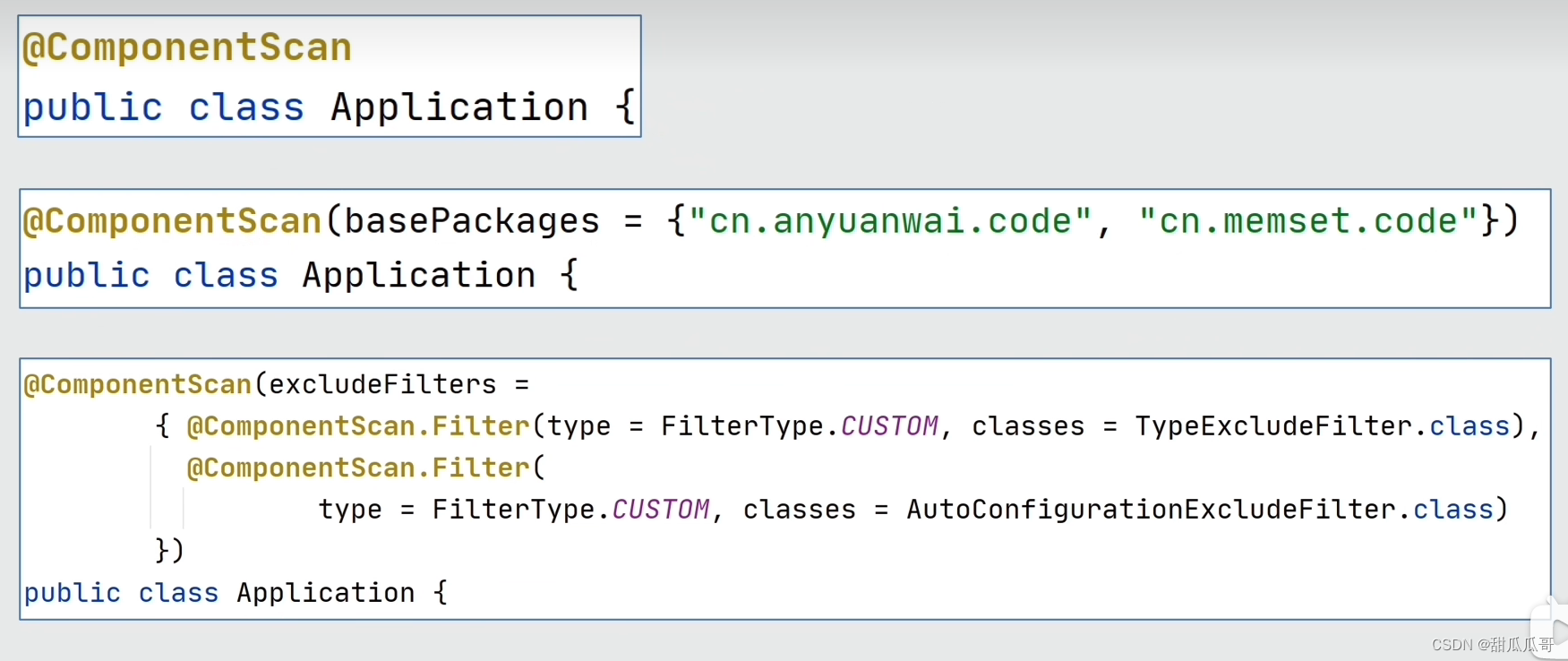
Task: Click the bare @ComponentScan annotation without parentheses
Action: point(187,47)
